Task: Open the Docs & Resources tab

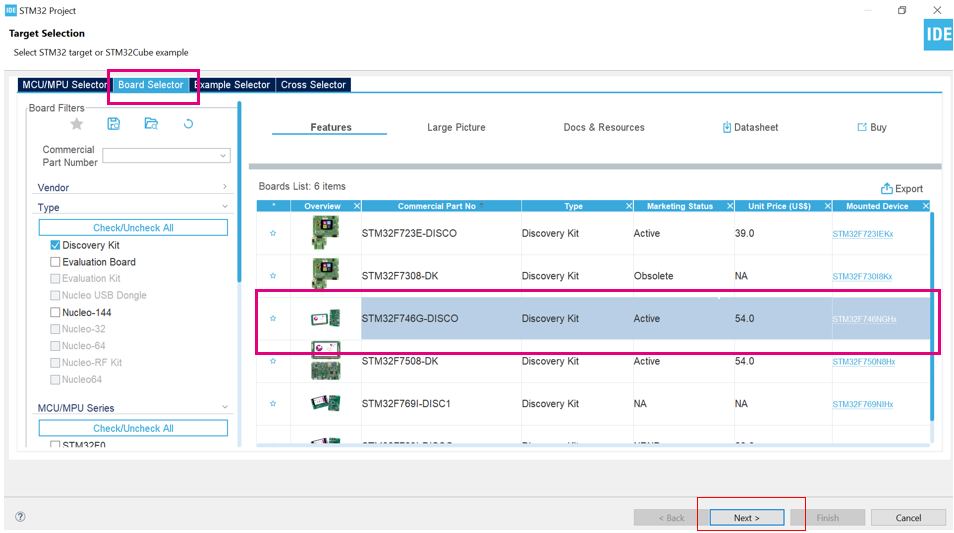Action: (604, 127)
